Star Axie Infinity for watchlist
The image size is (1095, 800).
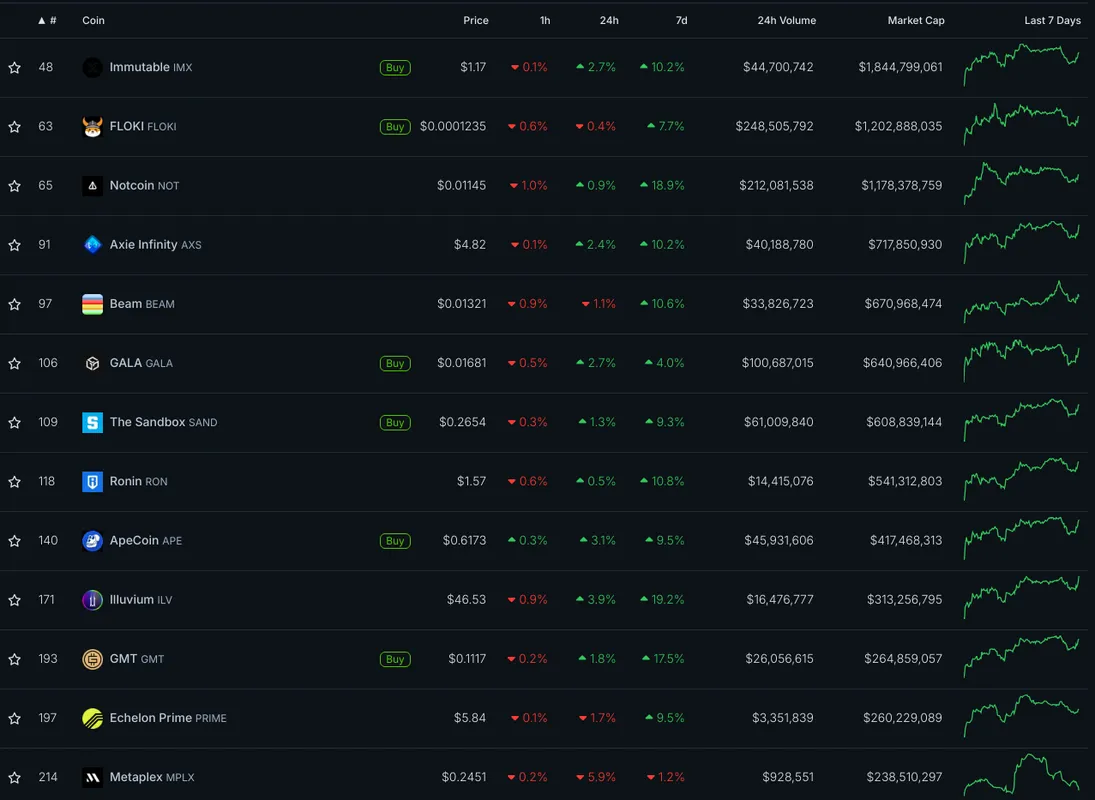(x=15, y=245)
